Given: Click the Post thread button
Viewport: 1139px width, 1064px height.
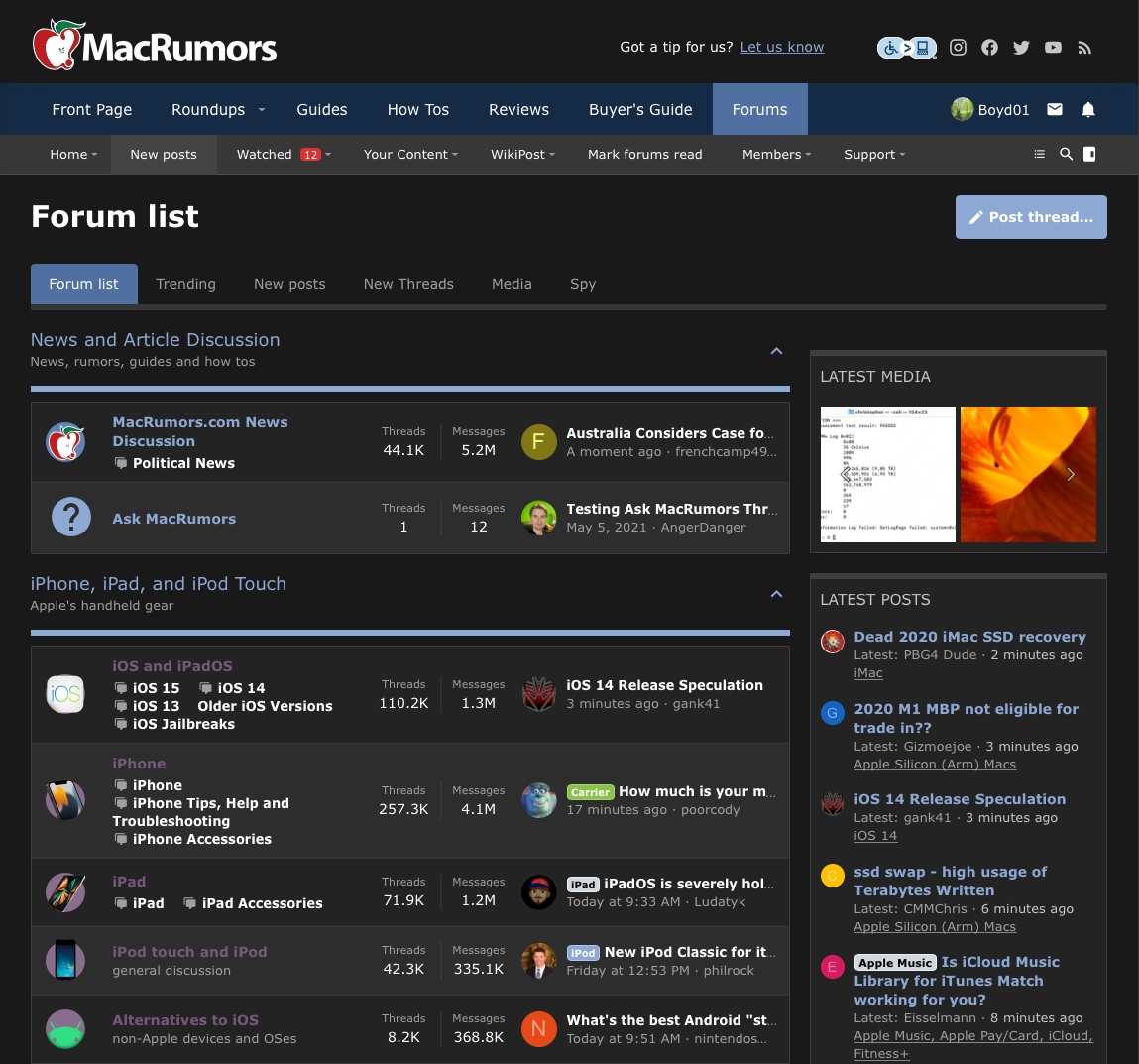Looking at the screenshot, I should pos(1031,216).
